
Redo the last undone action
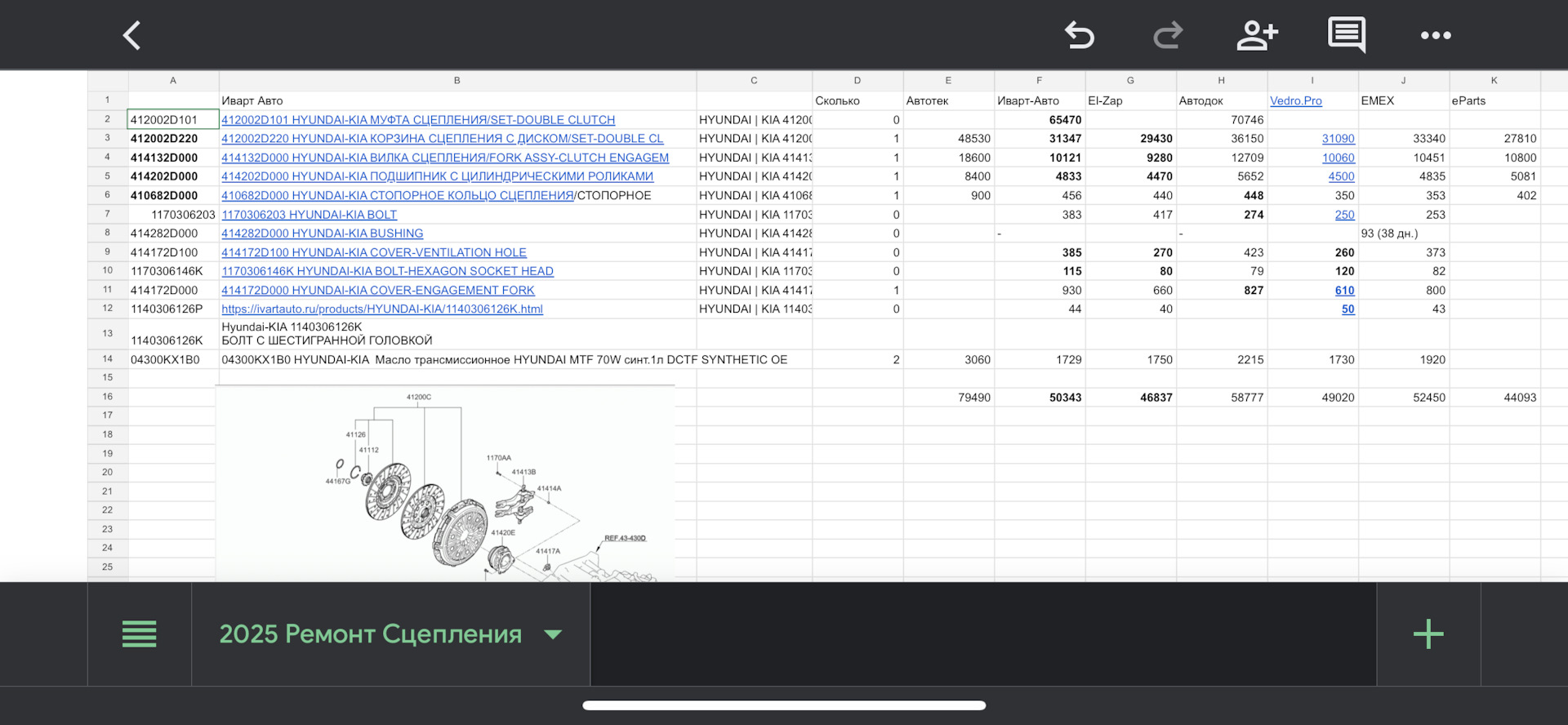(x=1168, y=35)
